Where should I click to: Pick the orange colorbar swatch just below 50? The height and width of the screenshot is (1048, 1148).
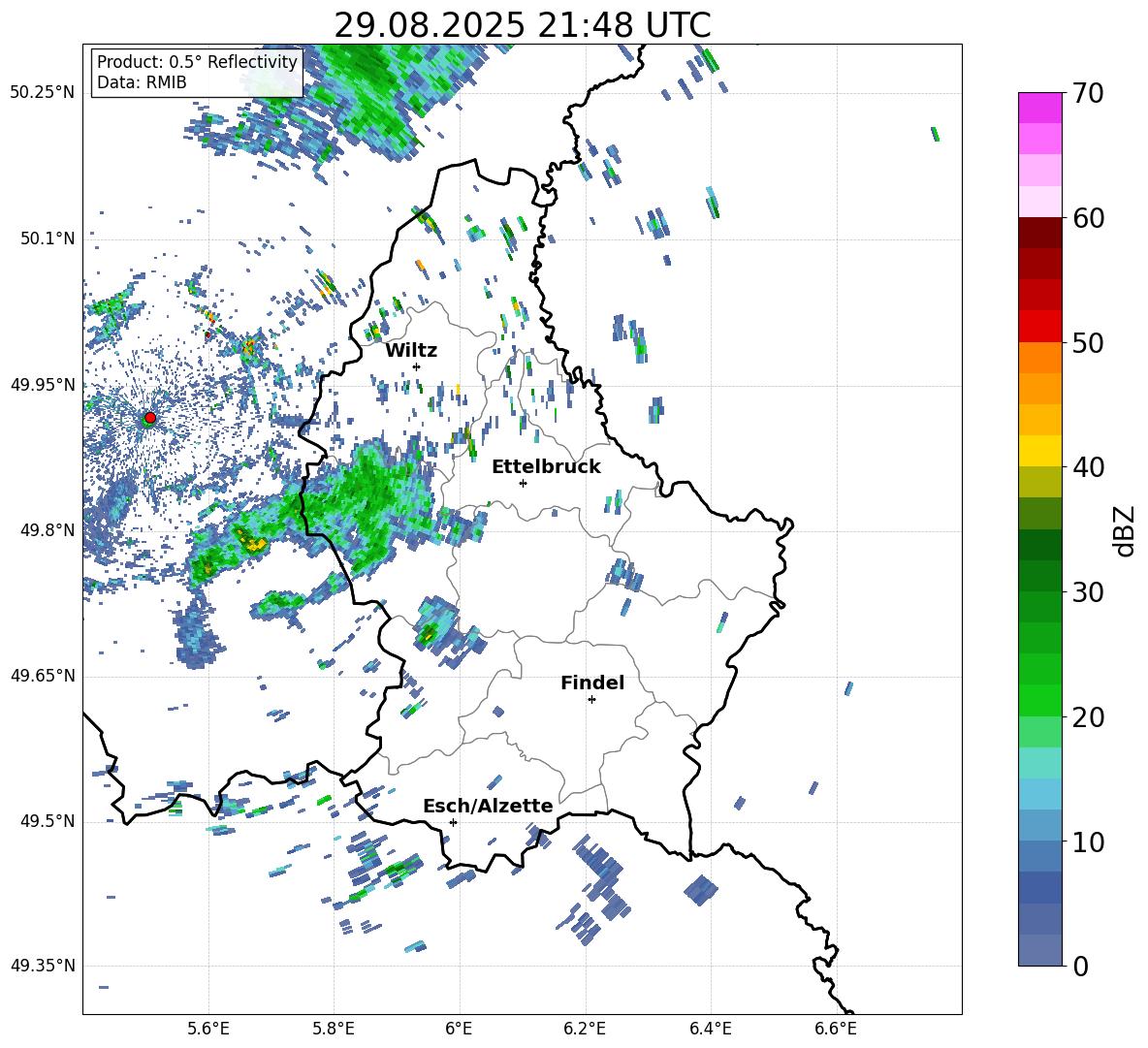(1039, 358)
